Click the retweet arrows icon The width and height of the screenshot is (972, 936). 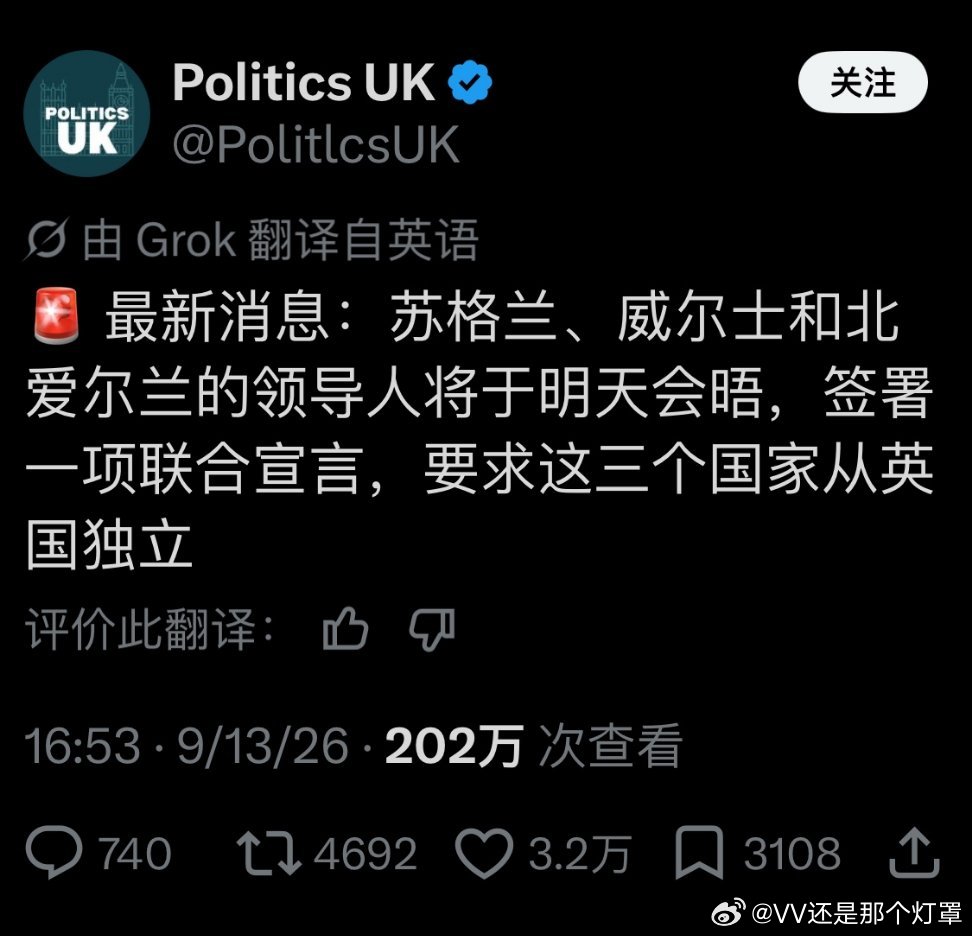pyautogui.click(x=269, y=854)
